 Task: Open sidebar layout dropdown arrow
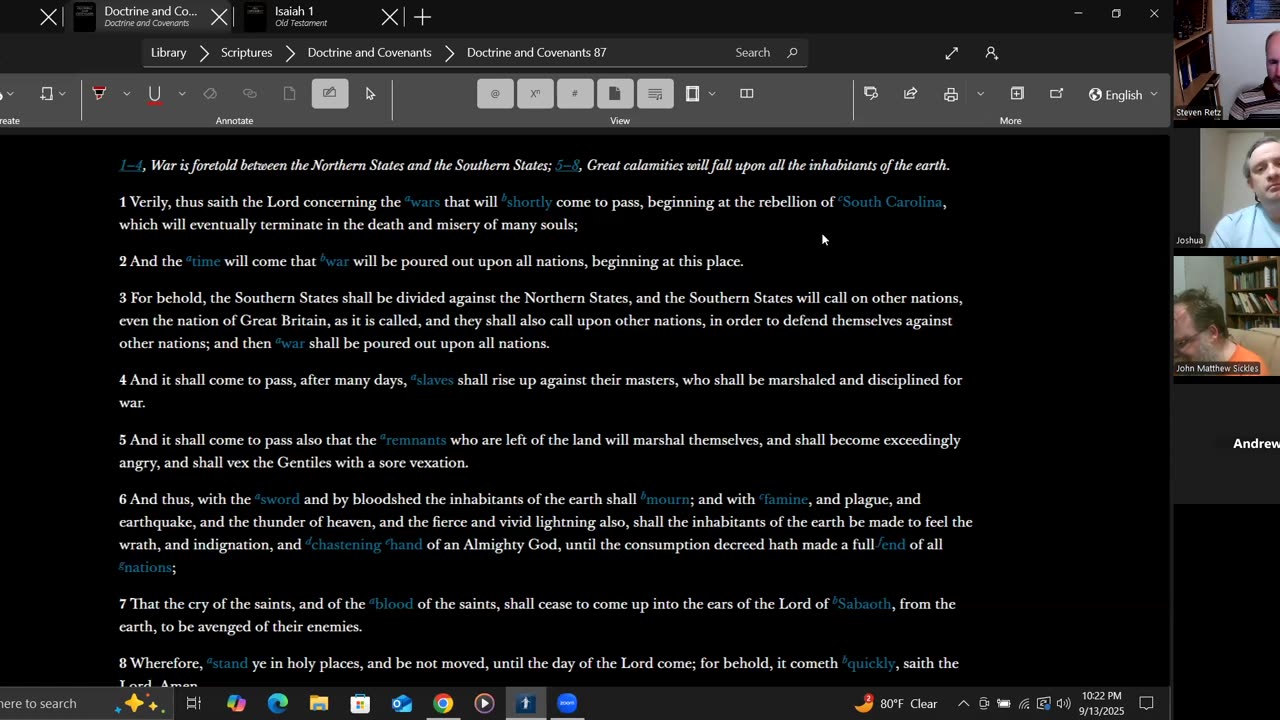click(712, 94)
